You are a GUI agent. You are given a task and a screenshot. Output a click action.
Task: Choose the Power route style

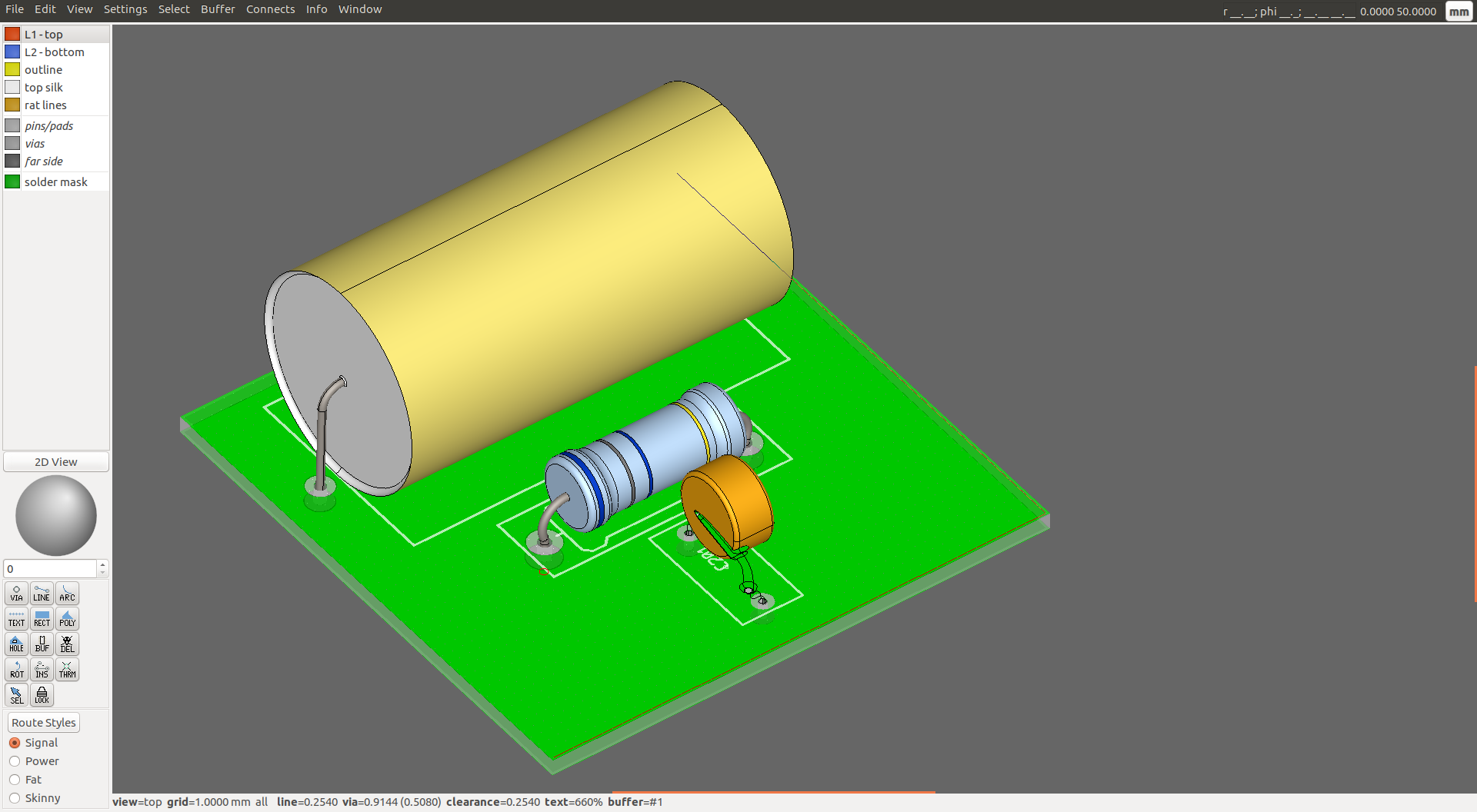coord(34,761)
